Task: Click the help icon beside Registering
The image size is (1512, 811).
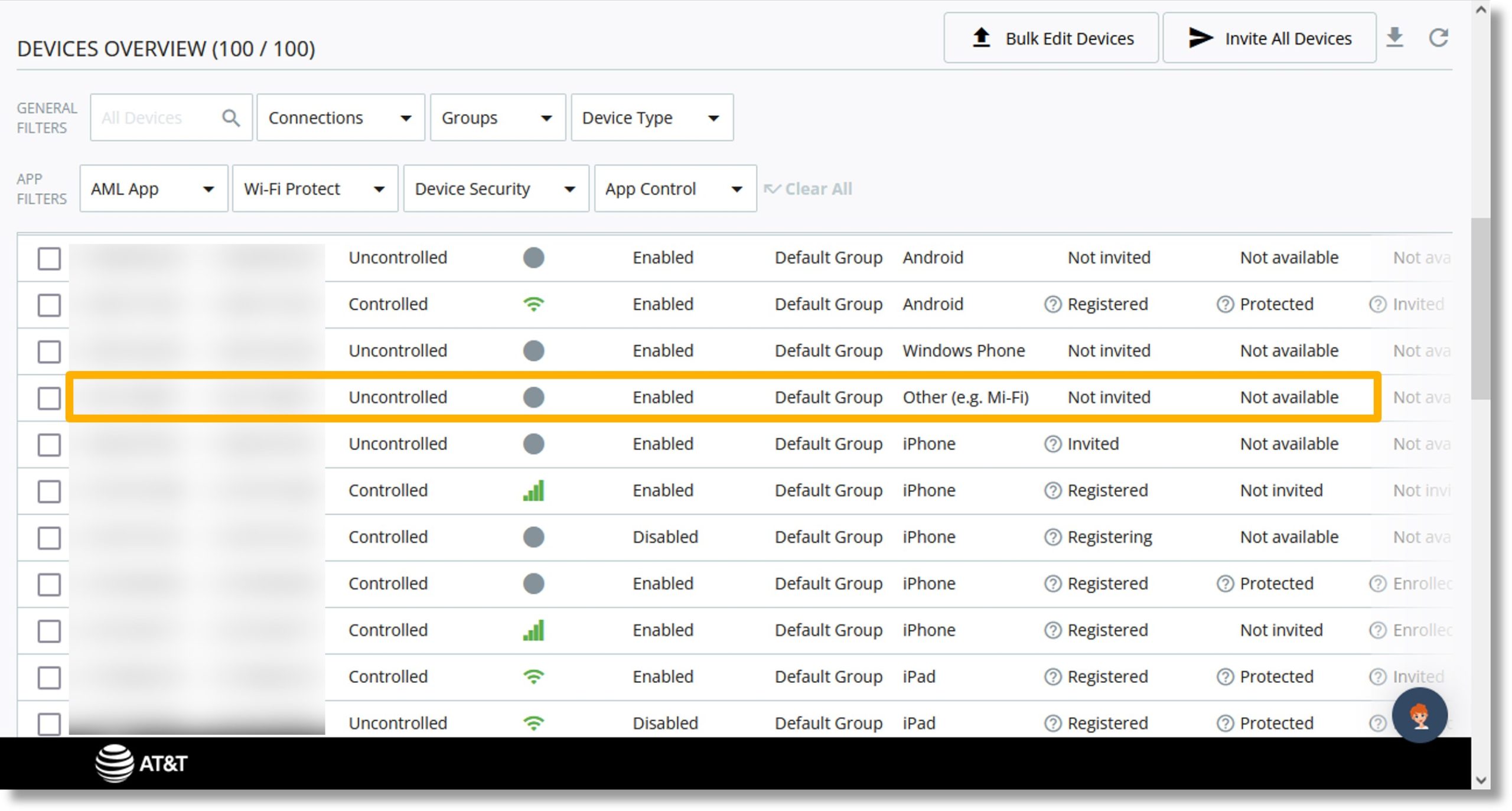Action: [x=1052, y=537]
